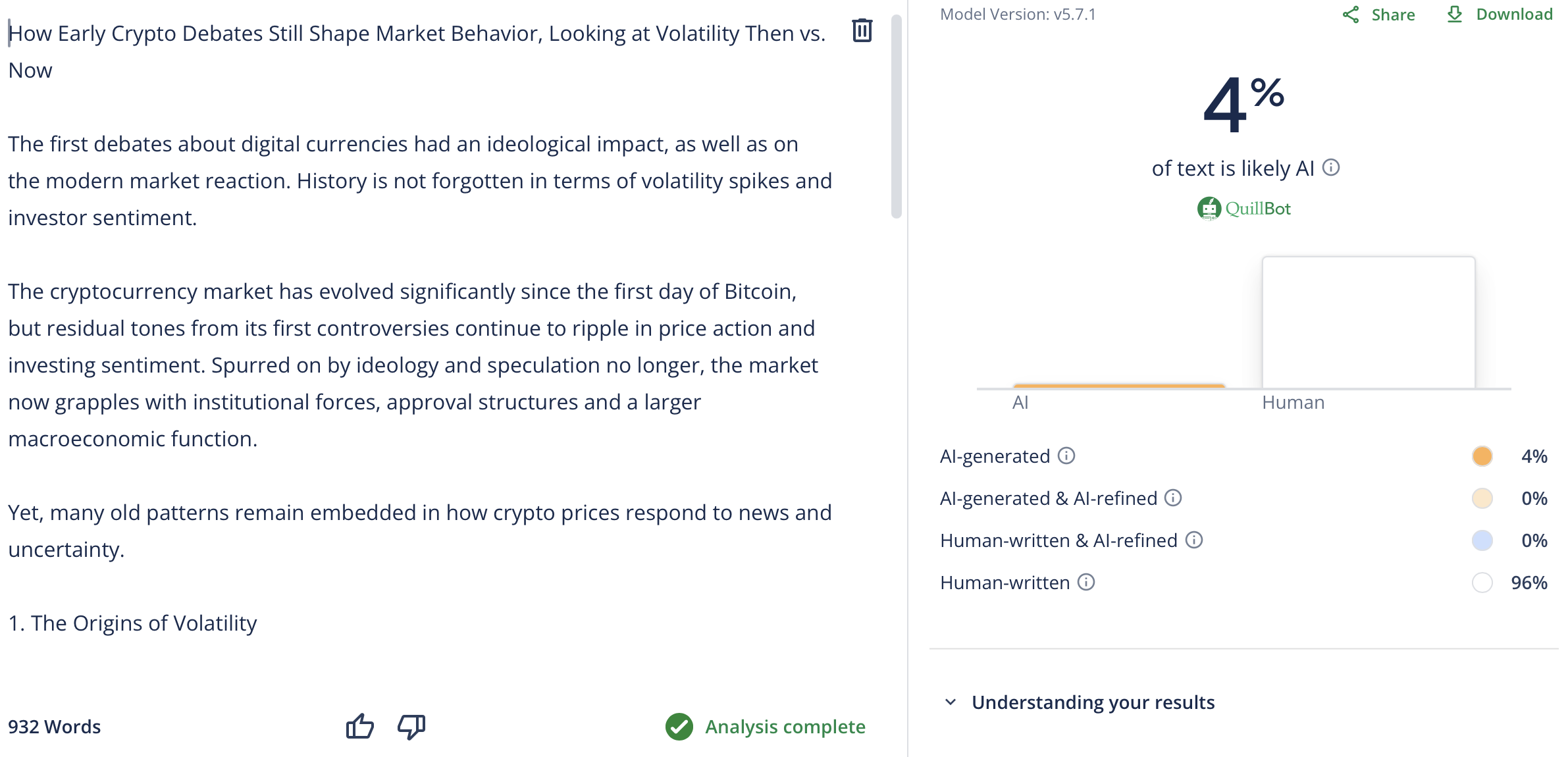Click the text panel vertical scrollbar
This screenshot has width=1568, height=757.
[896, 118]
